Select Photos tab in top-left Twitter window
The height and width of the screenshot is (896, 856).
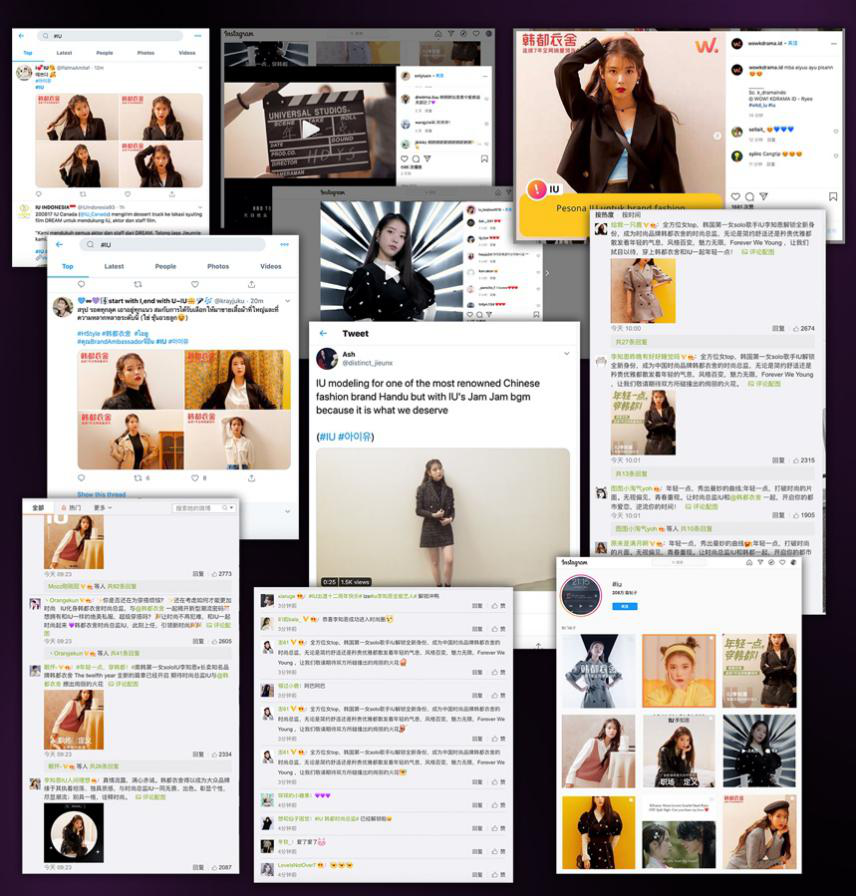pyautogui.click(x=146, y=53)
